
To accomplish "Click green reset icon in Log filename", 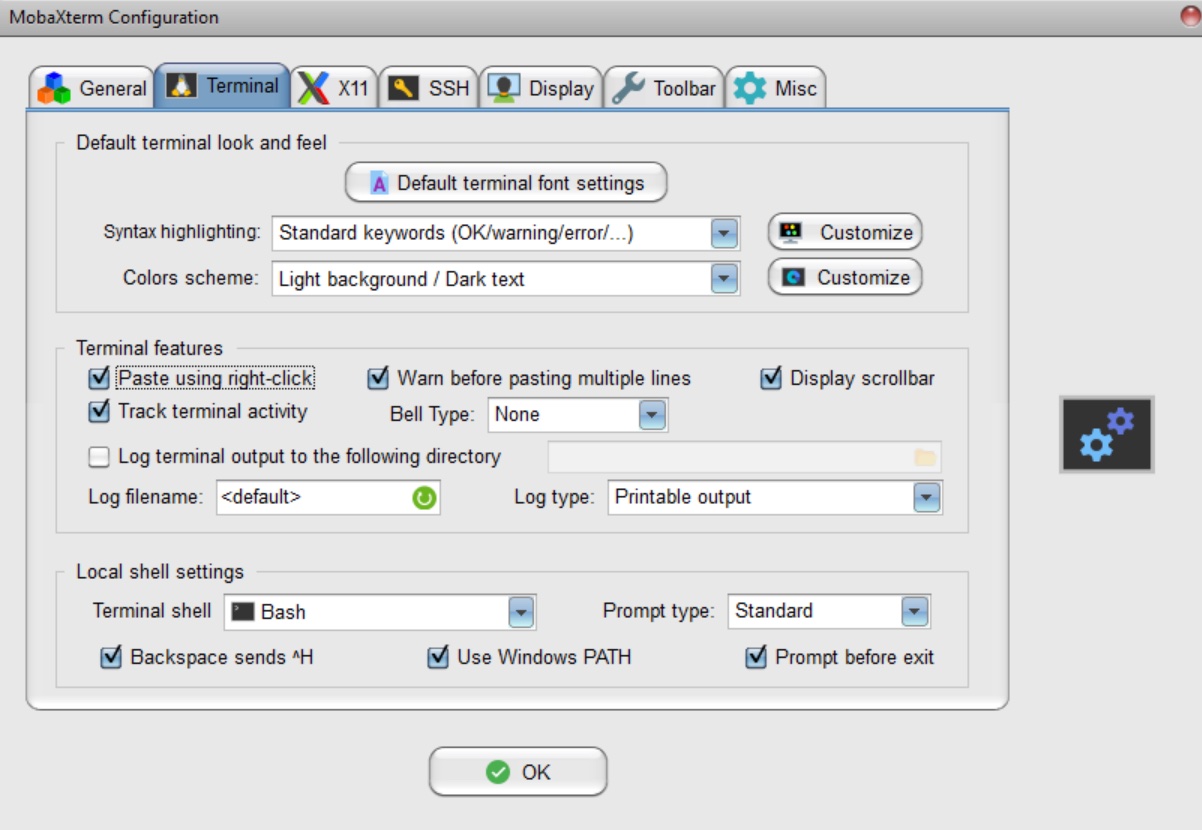I will 425,497.
